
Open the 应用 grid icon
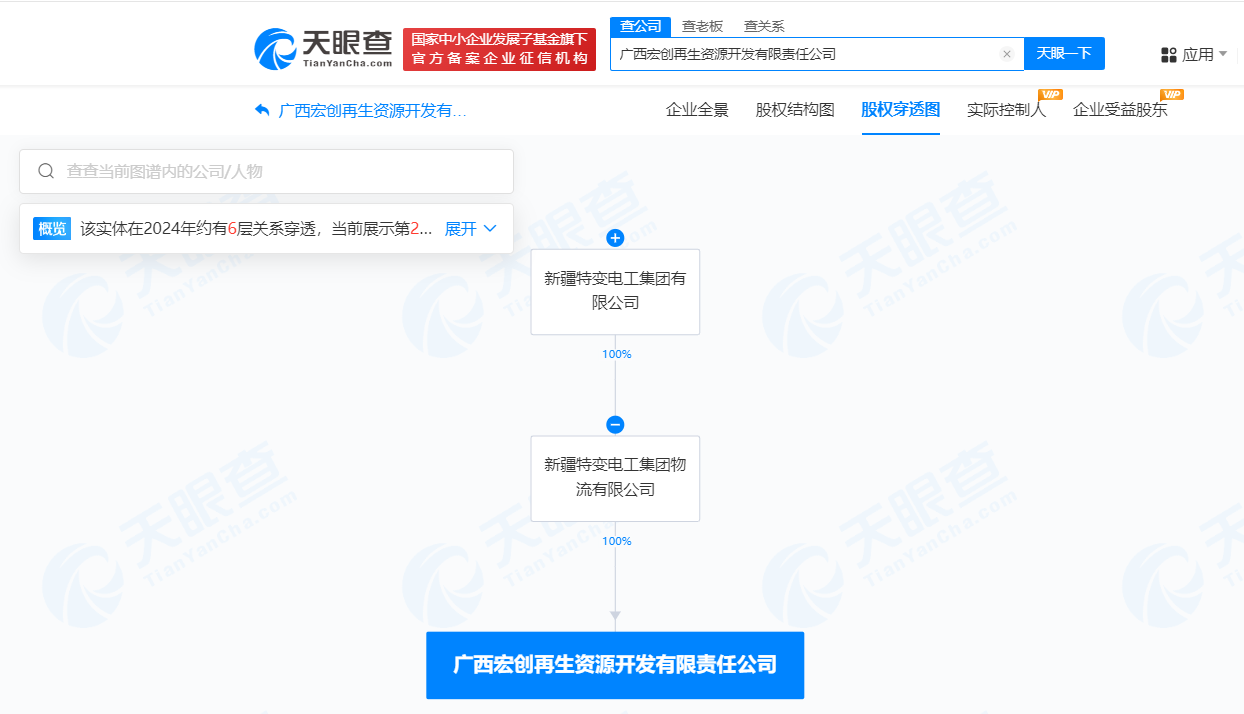tap(1168, 54)
